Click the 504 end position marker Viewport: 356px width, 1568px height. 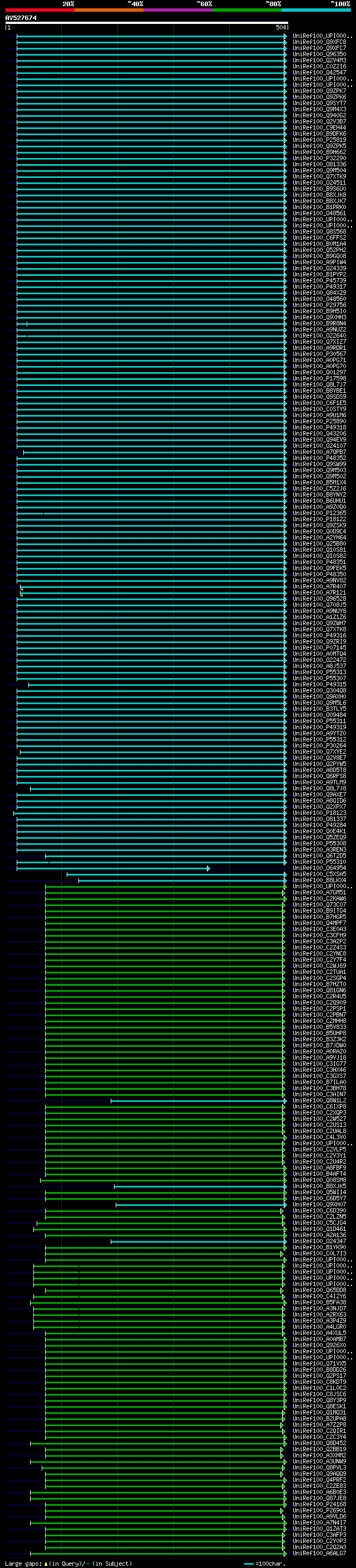click(x=280, y=27)
